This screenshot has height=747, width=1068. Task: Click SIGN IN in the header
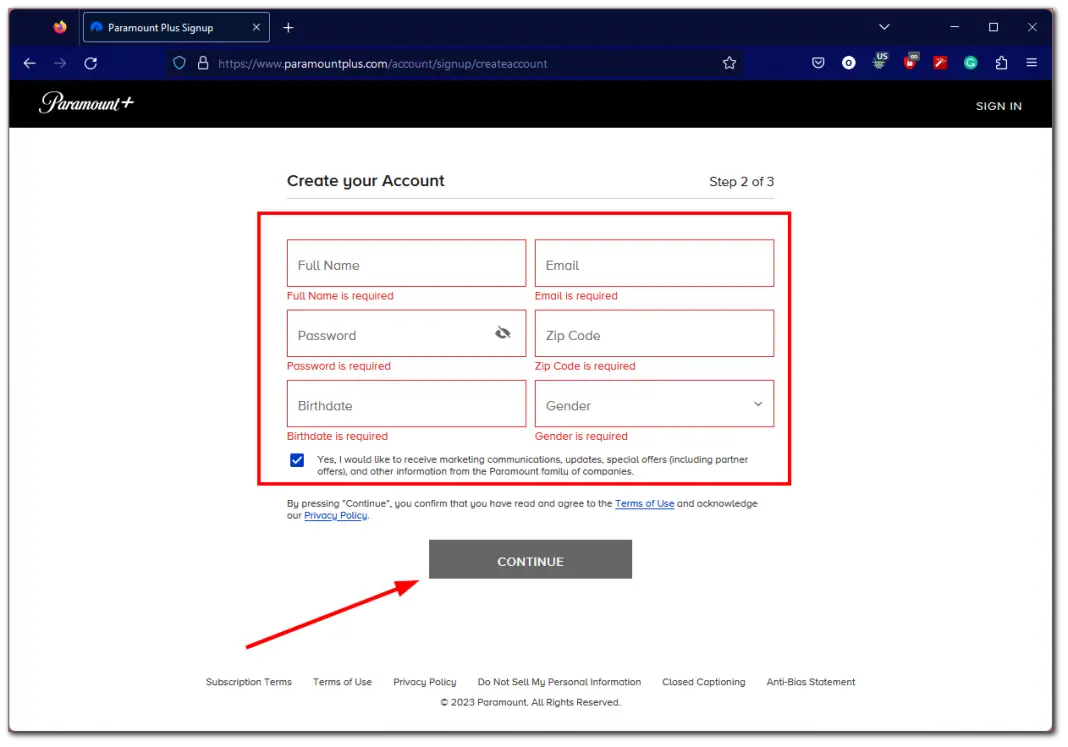(x=998, y=105)
